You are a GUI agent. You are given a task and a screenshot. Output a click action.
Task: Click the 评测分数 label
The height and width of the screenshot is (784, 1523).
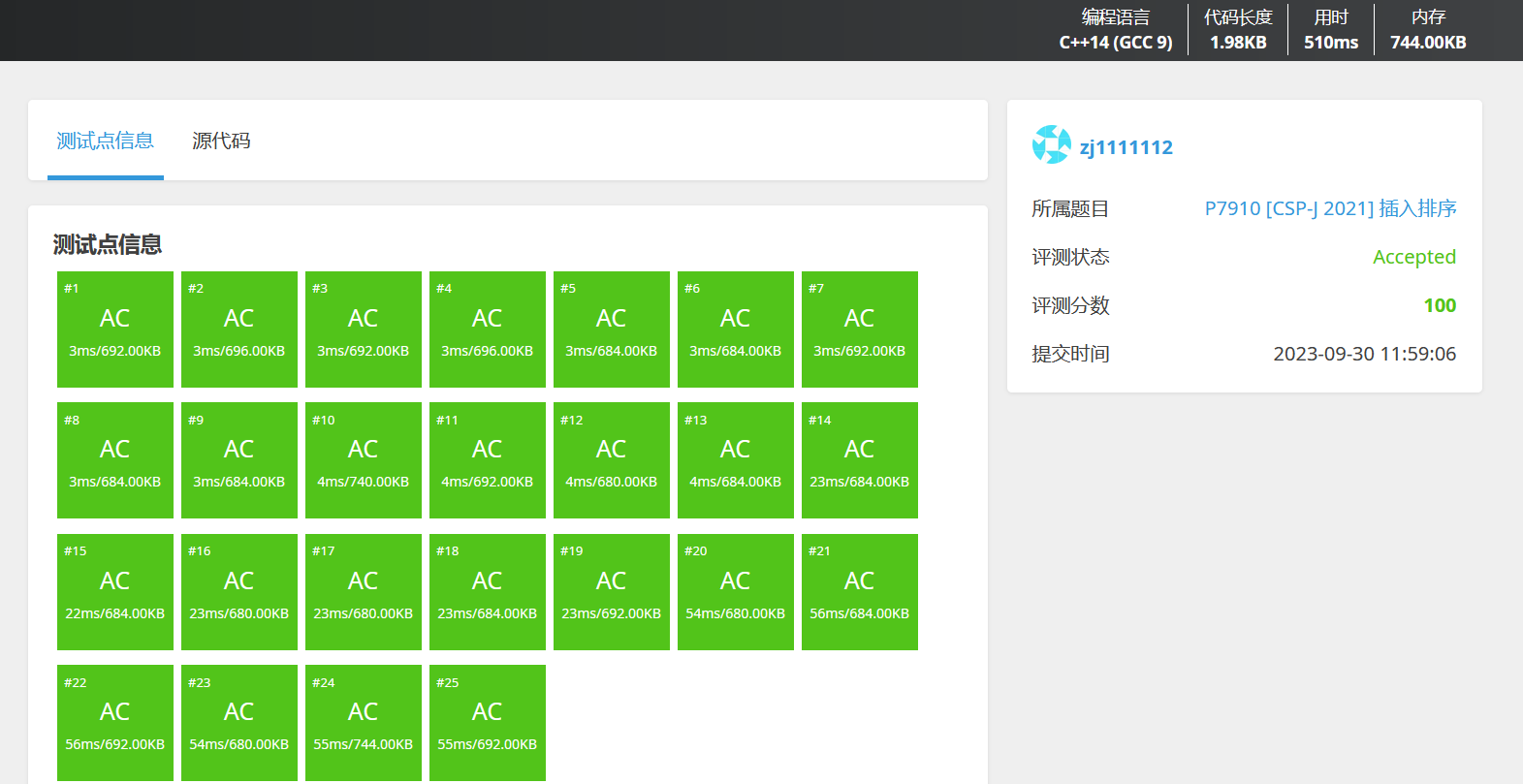1070,305
